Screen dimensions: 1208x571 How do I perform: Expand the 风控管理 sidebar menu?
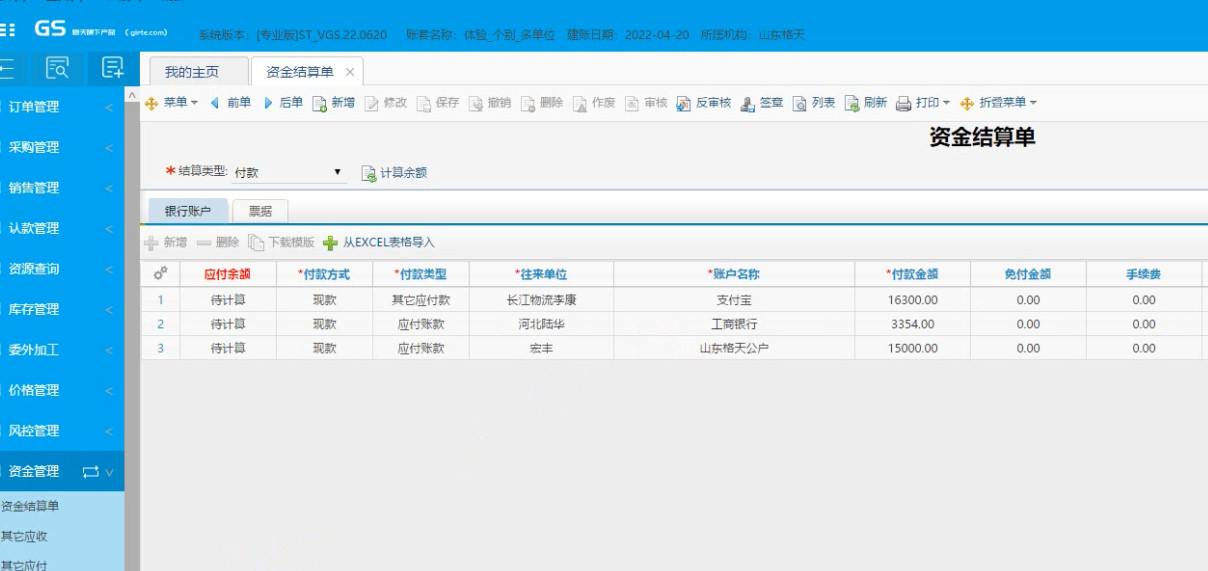(x=62, y=431)
